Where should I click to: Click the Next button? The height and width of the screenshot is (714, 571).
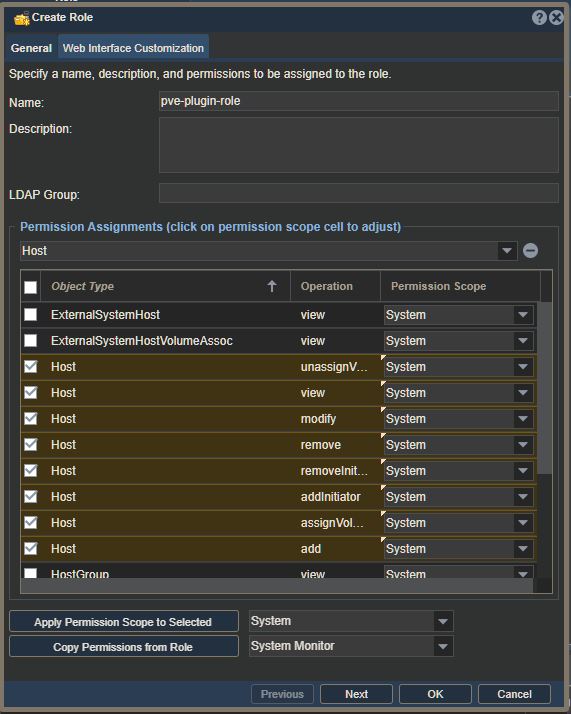pyautogui.click(x=356, y=694)
